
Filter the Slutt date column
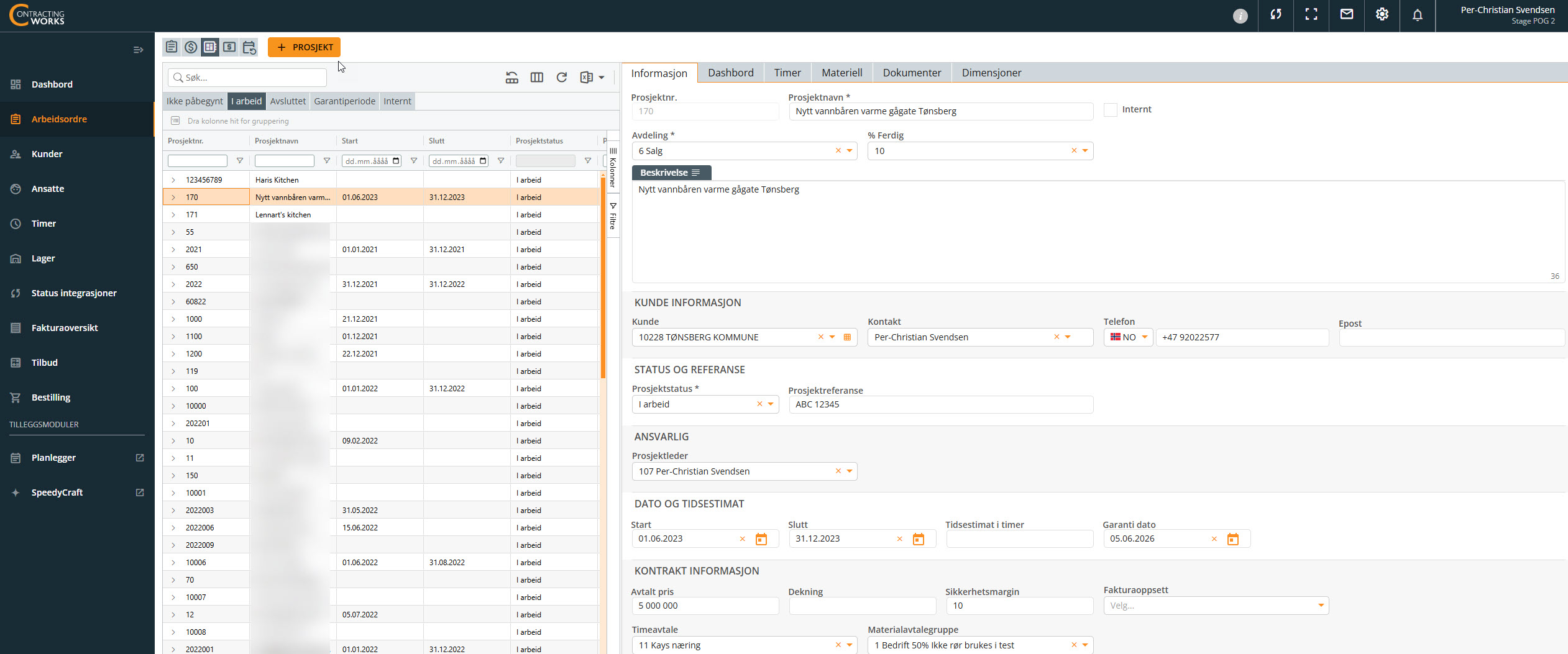pyautogui.click(x=501, y=161)
